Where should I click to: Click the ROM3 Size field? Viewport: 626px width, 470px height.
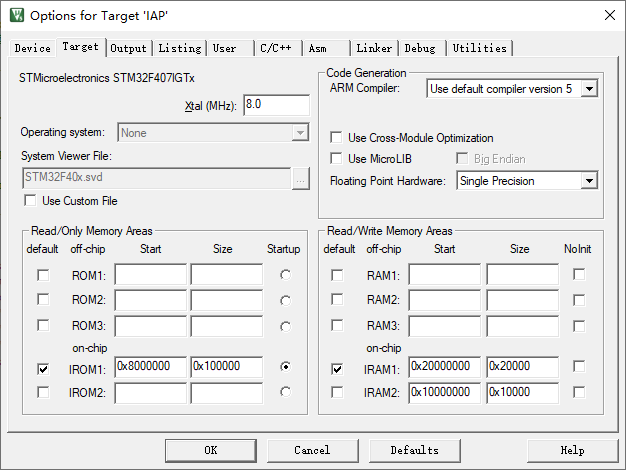227,326
